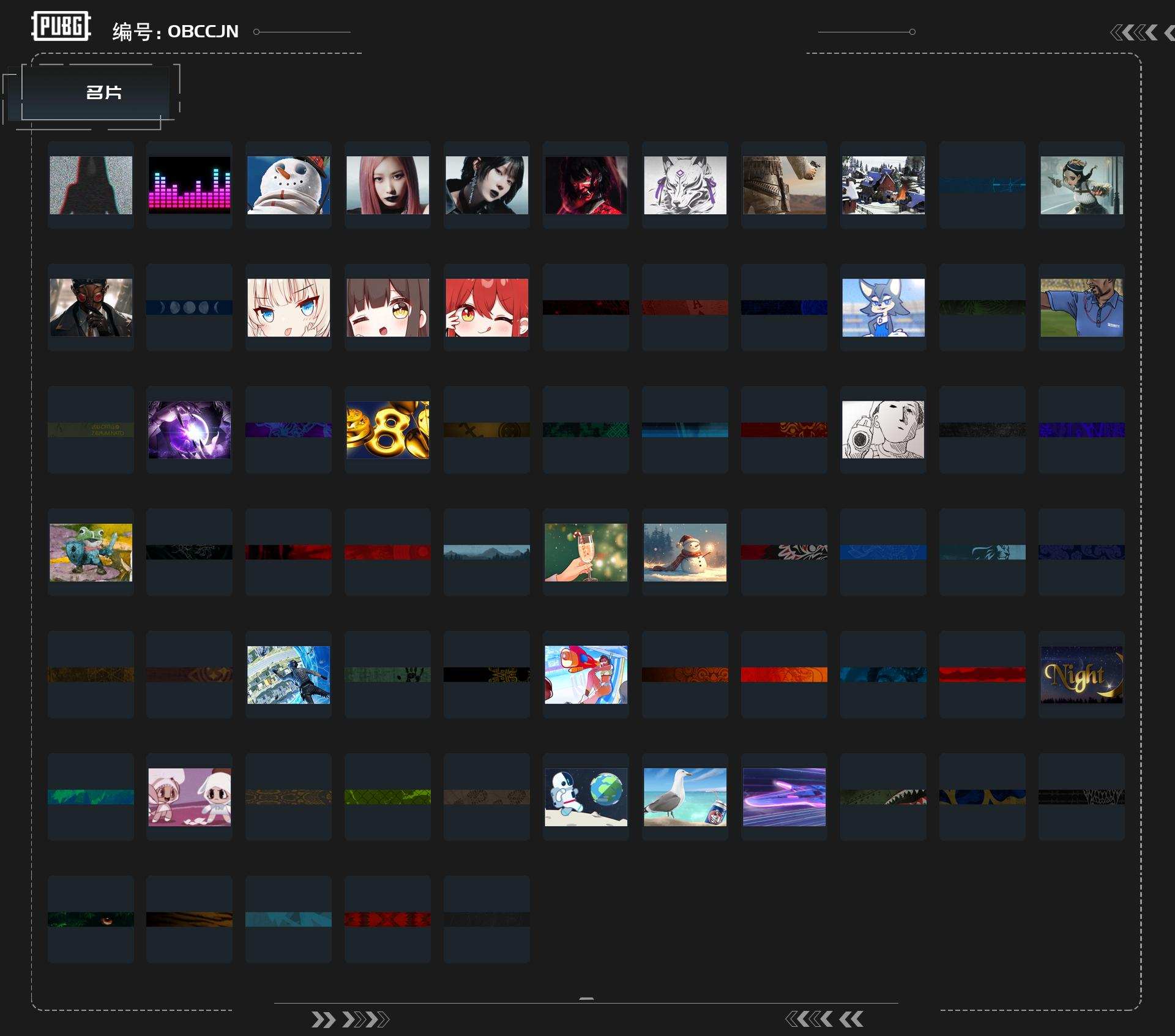1175x1036 pixels.
Task: Pick the pink-haired woman namecard
Action: pos(387,185)
